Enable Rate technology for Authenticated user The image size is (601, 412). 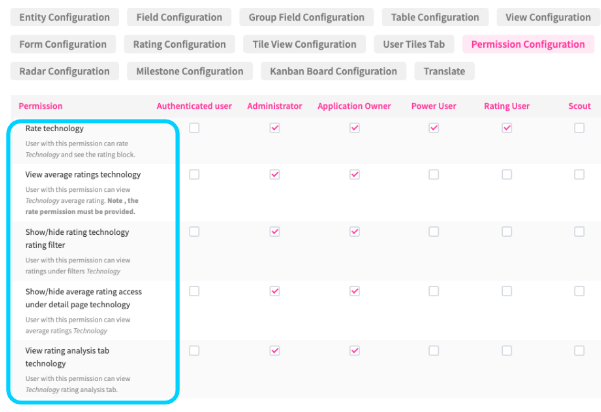pyautogui.click(x=194, y=128)
